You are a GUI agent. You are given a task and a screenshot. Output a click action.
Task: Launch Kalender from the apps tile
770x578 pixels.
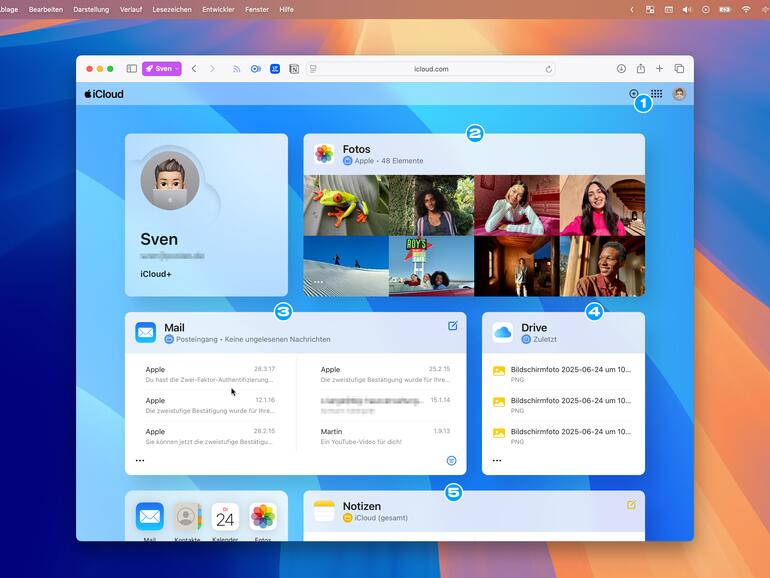point(225,517)
